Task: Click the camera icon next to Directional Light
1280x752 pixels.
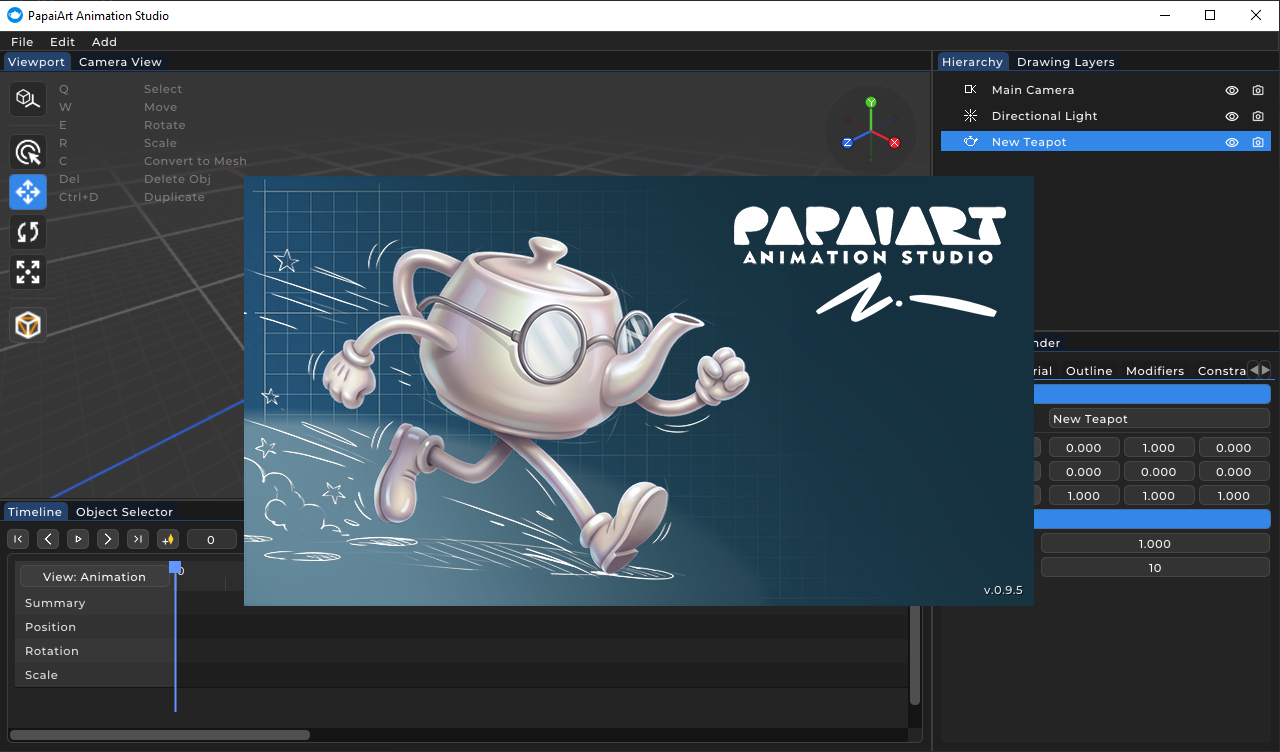Action: [x=1257, y=116]
